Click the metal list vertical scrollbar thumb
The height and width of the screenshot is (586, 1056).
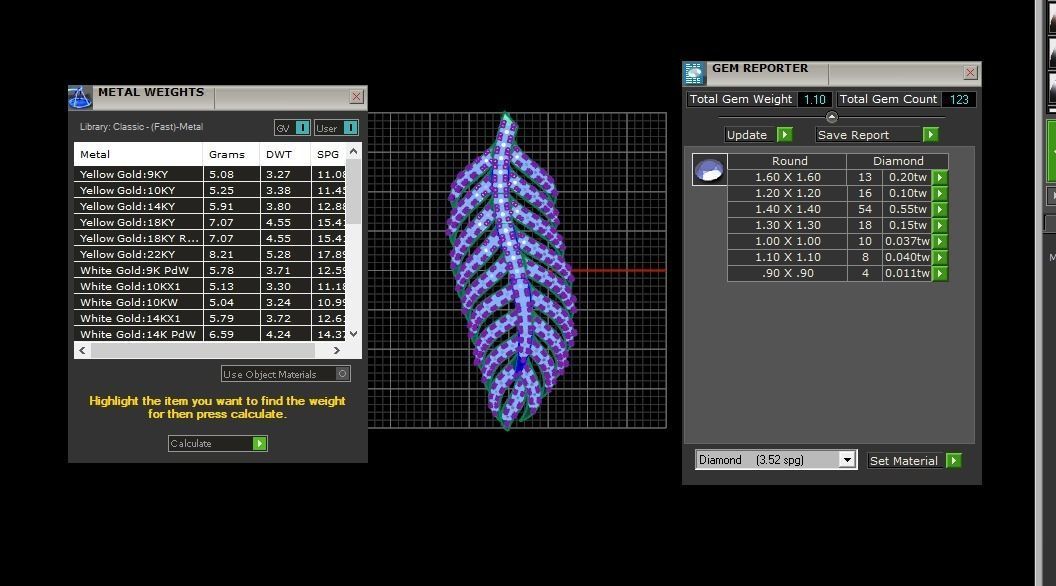pyautogui.click(x=354, y=191)
